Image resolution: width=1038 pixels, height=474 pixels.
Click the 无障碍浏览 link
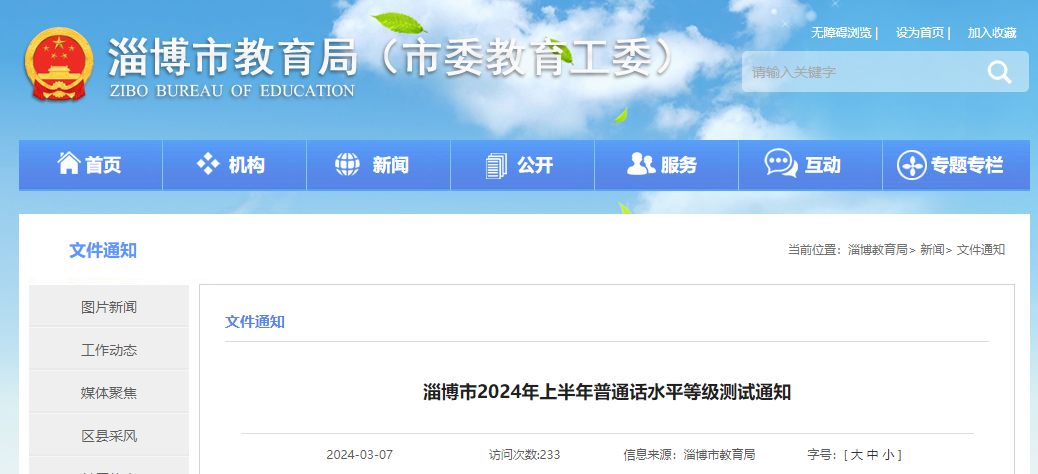tap(841, 33)
